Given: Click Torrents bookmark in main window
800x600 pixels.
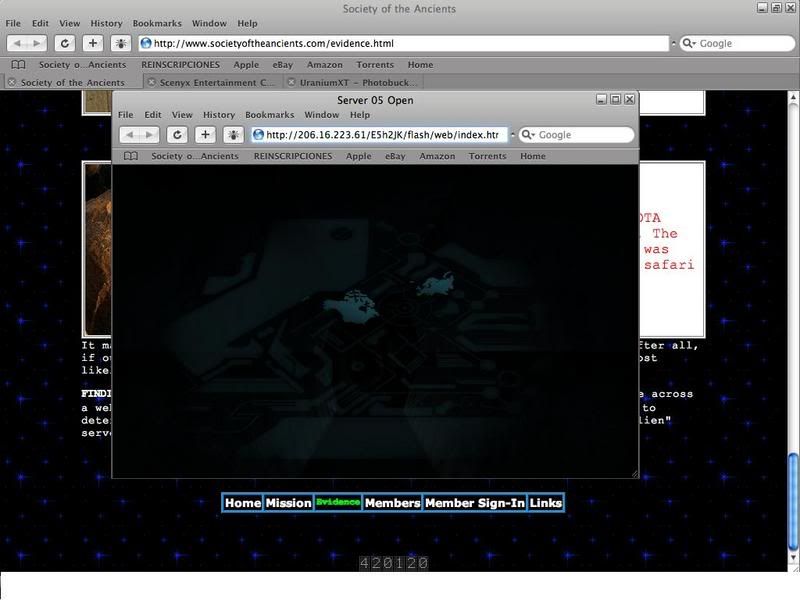Looking at the screenshot, I should [375, 65].
